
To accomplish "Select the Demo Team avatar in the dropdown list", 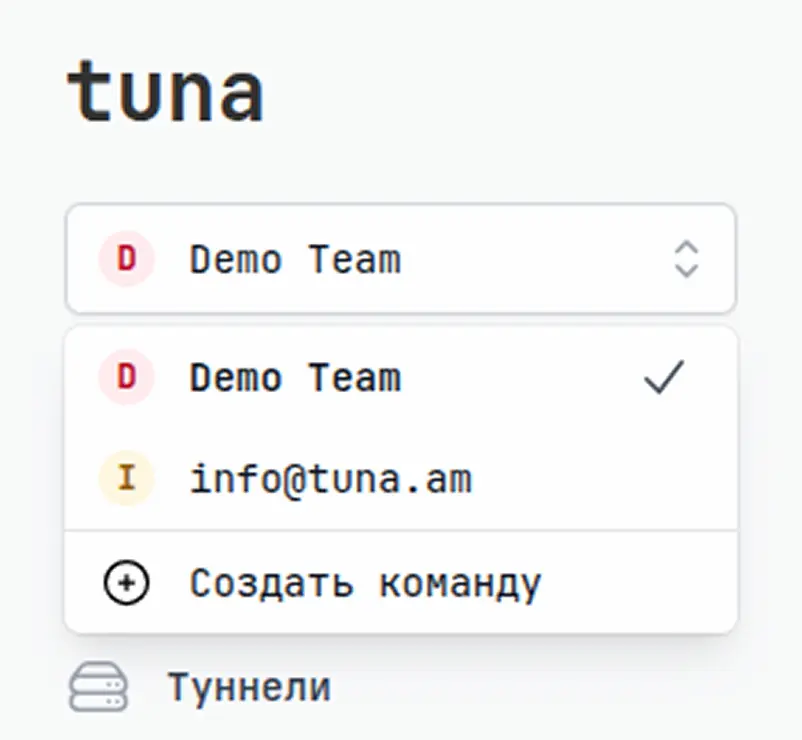I will 124,377.
